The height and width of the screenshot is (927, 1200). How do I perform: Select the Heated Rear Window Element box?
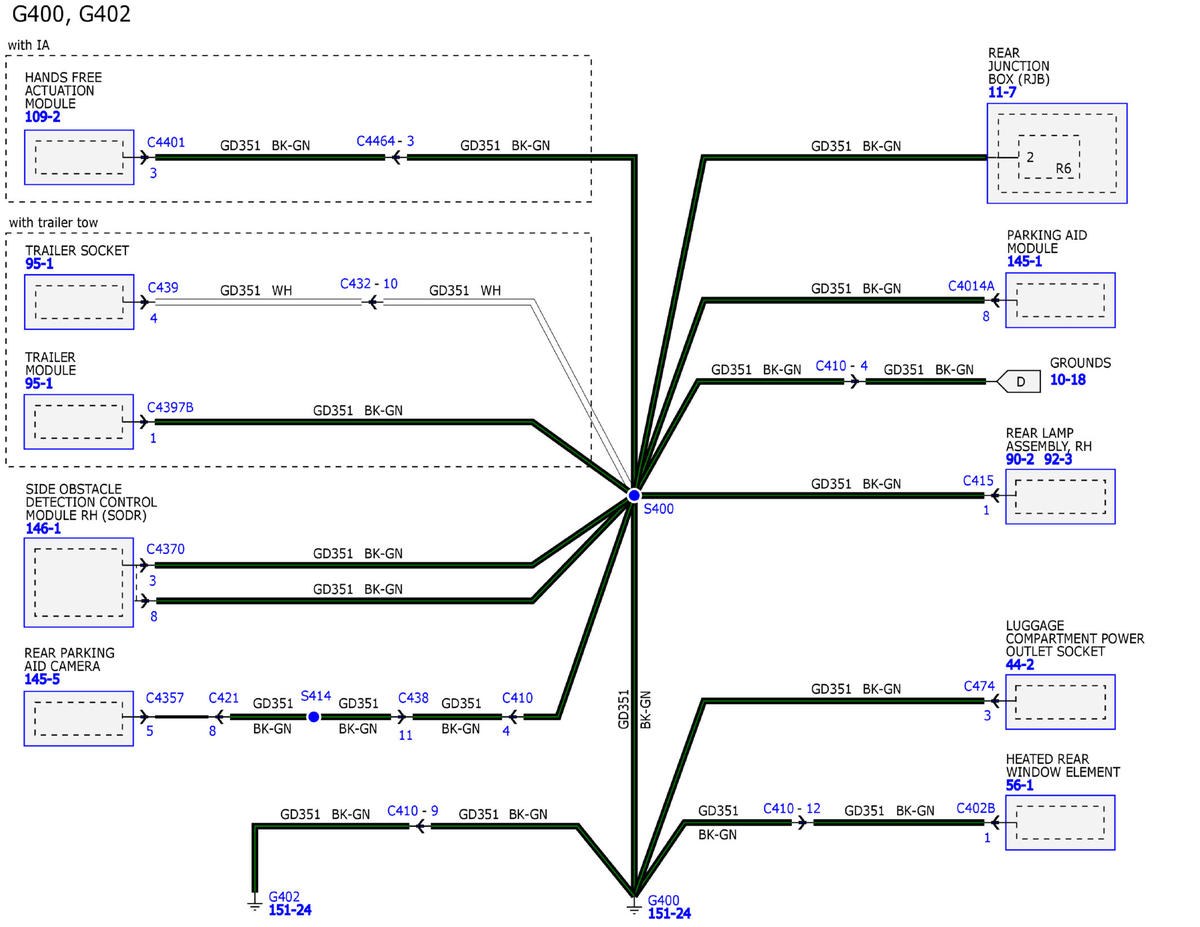point(1060,823)
